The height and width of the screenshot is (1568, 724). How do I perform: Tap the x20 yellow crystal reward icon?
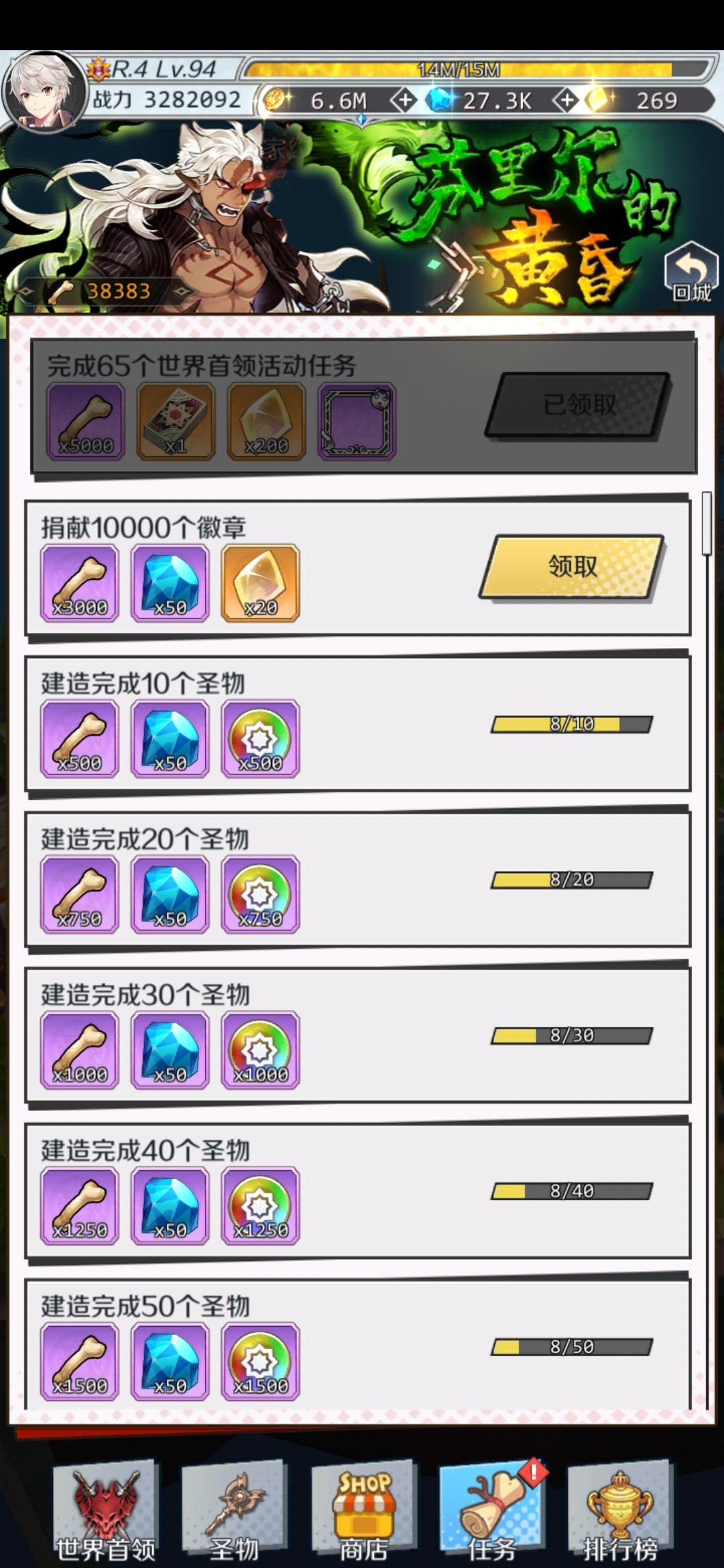coord(260,583)
